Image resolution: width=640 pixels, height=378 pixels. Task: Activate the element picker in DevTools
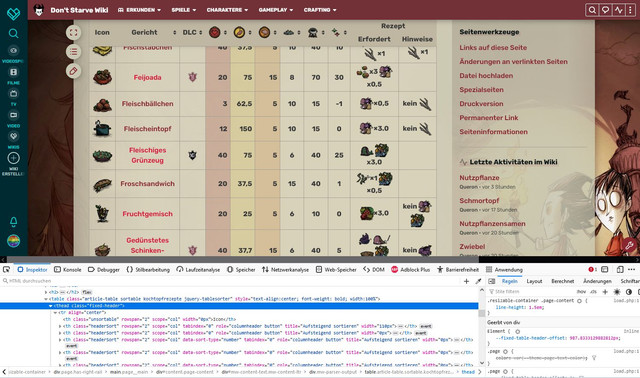(6, 269)
